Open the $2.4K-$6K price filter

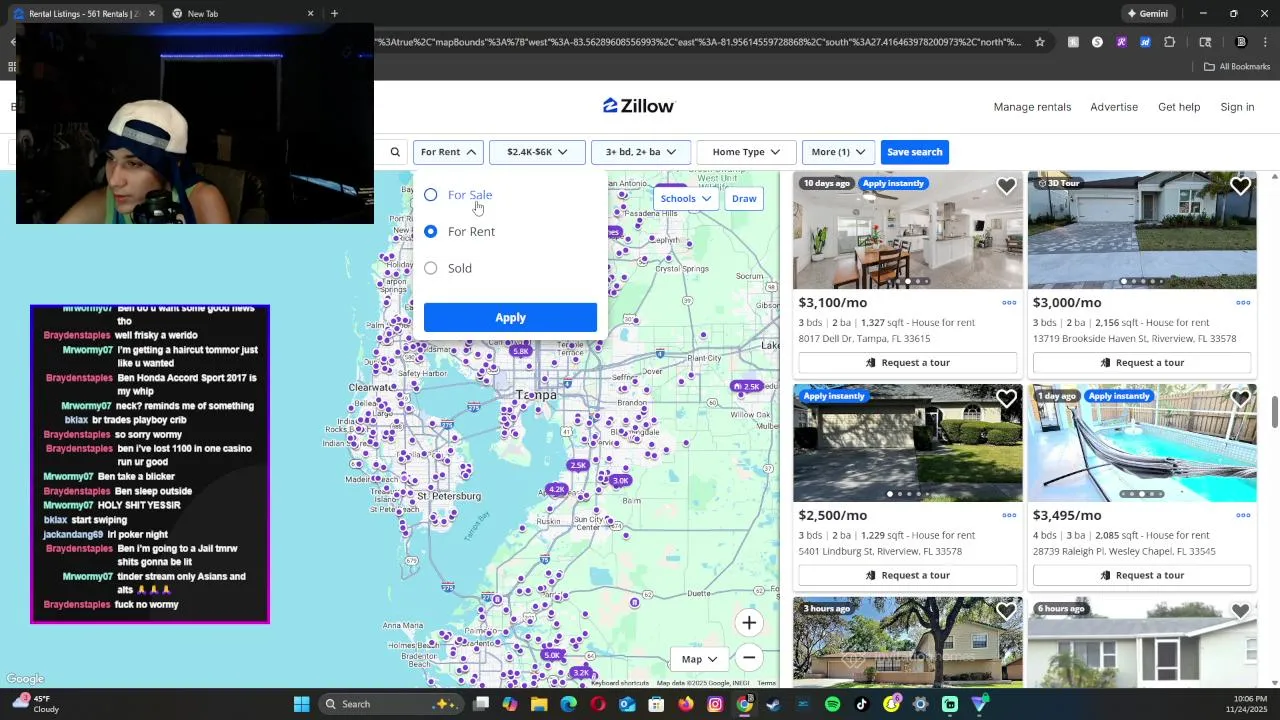537,152
